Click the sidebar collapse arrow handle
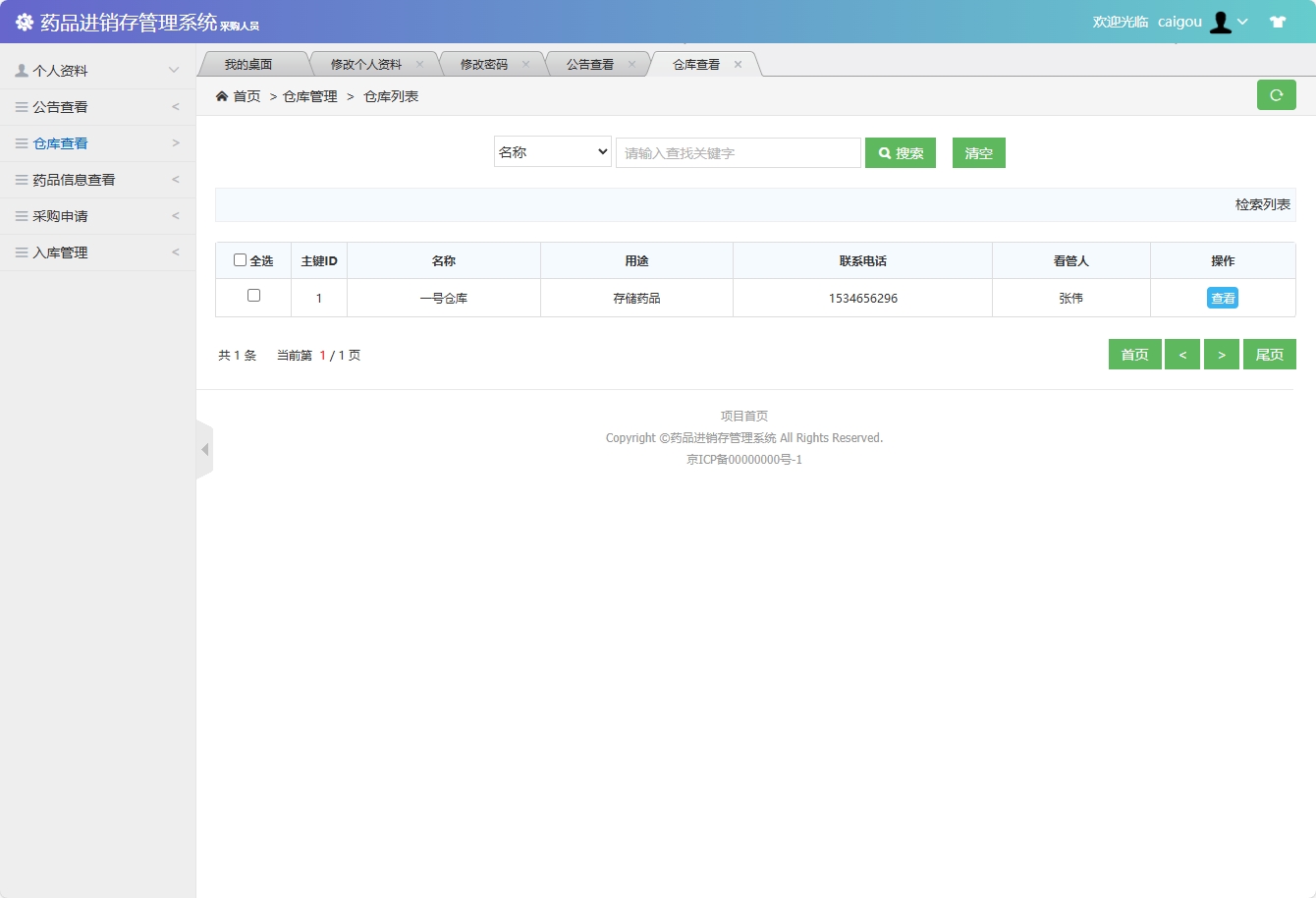The image size is (1316, 898). [x=205, y=448]
